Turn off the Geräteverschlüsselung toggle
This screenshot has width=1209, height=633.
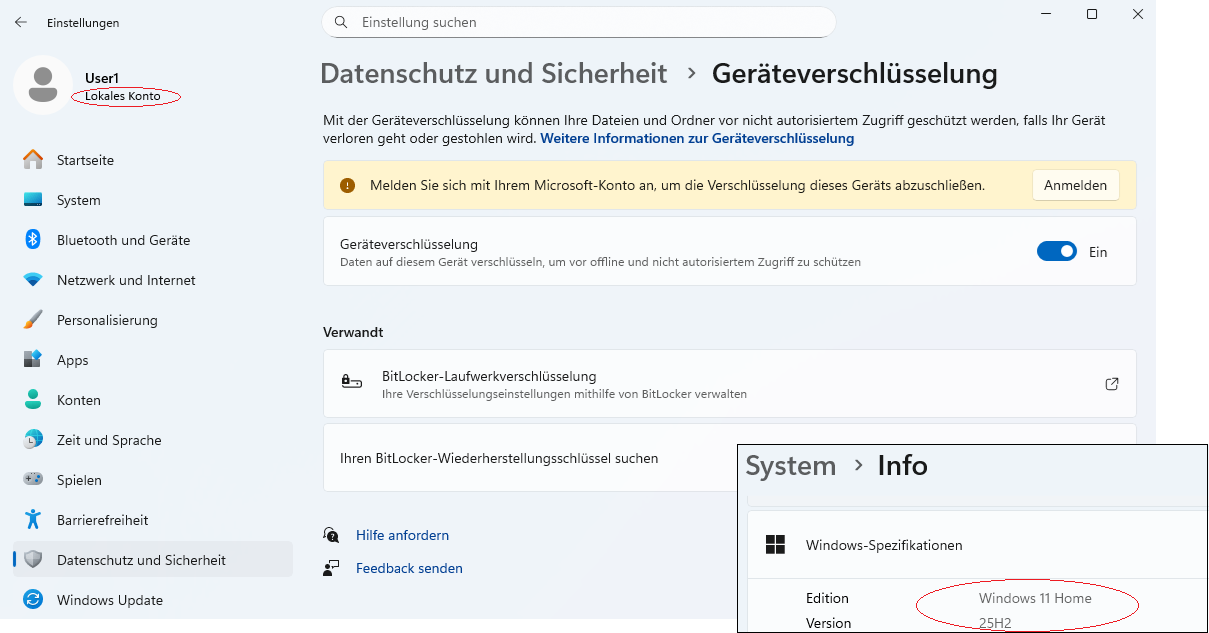(1057, 252)
